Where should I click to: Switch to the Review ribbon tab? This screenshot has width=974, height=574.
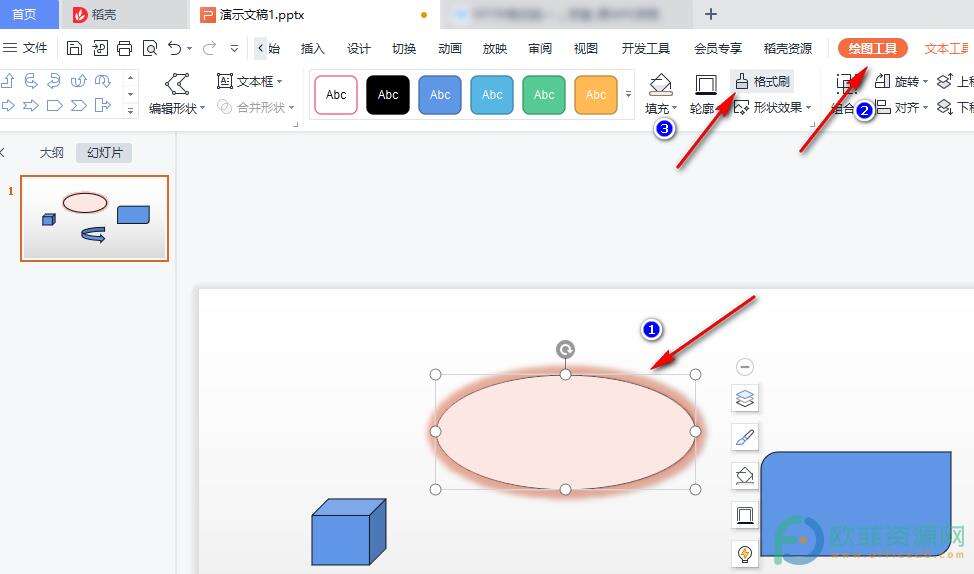[540, 48]
